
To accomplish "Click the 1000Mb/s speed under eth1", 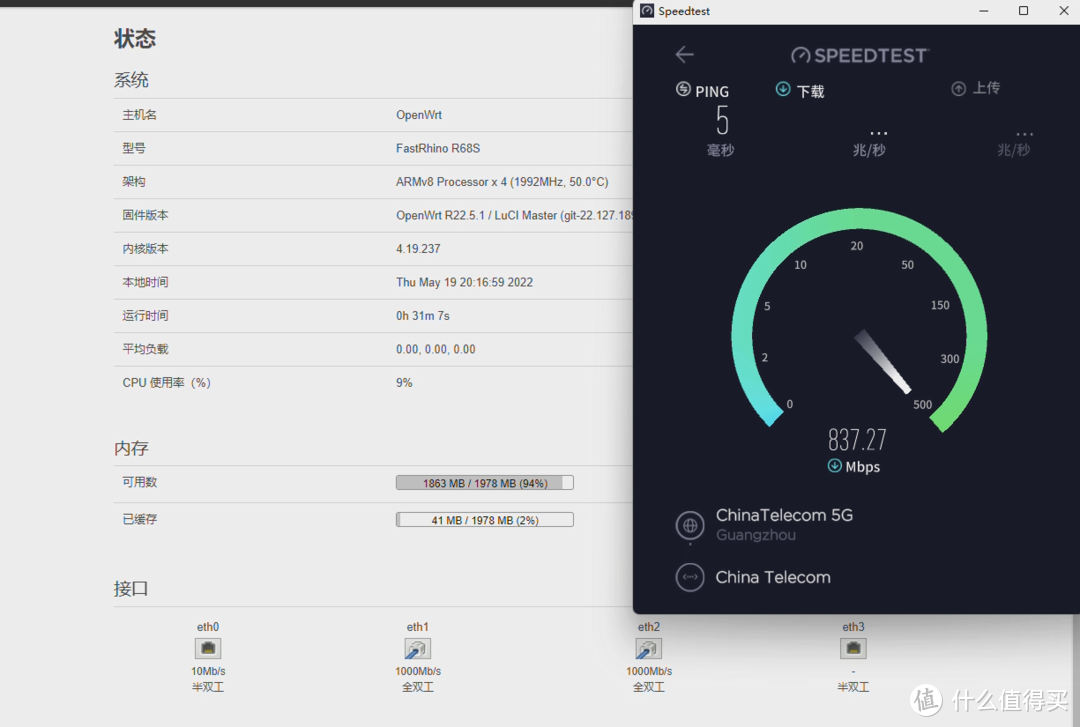I will coord(418,671).
